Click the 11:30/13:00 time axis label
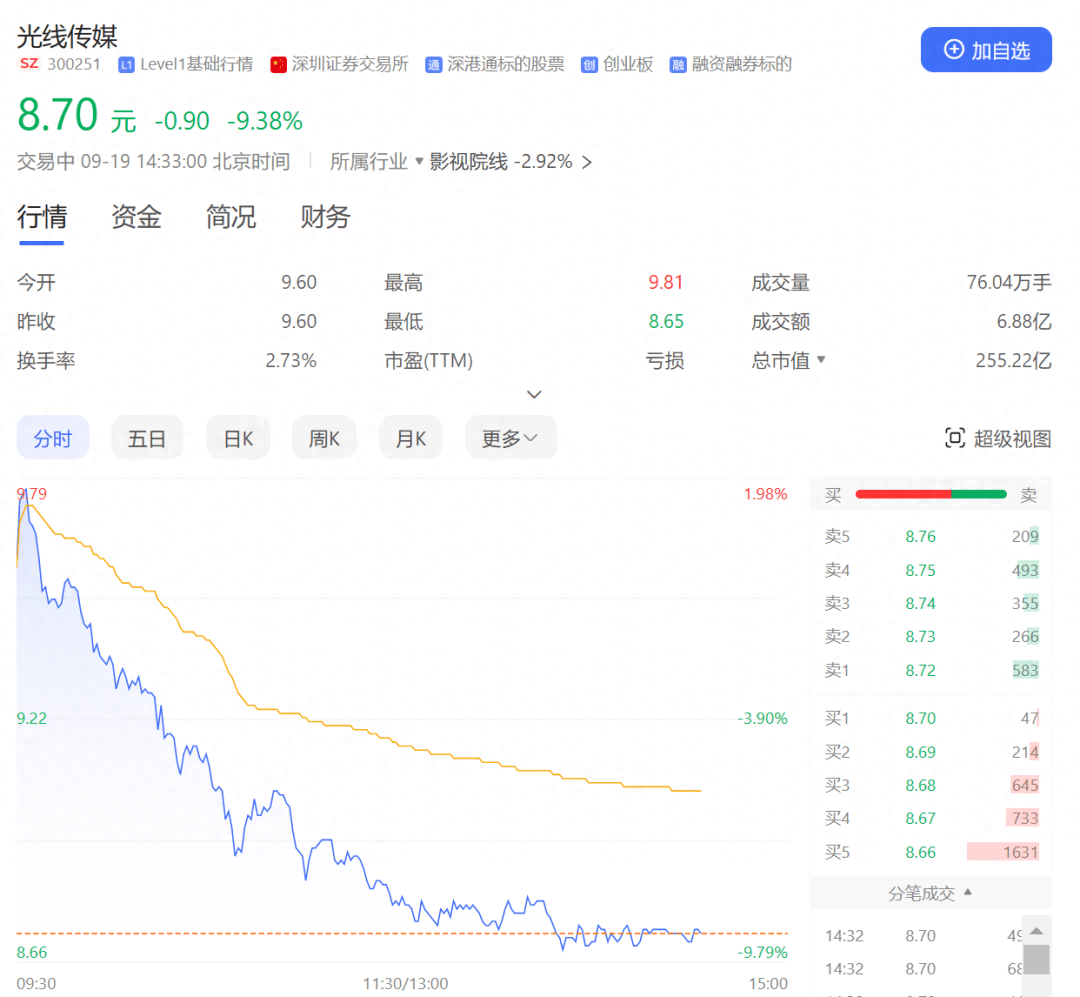Viewport: 1080px width, 997px height. pyautogui.click(x=405, y=983)
